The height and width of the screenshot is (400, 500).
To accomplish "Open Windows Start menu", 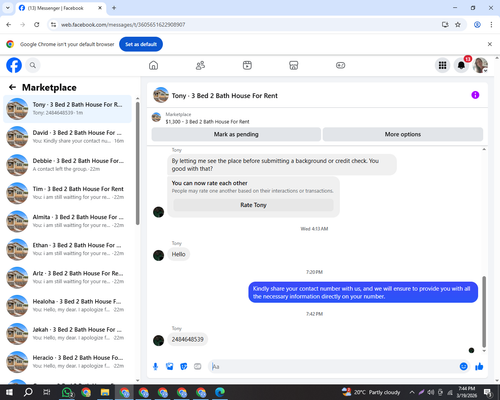I will click(x=9, y=392).
